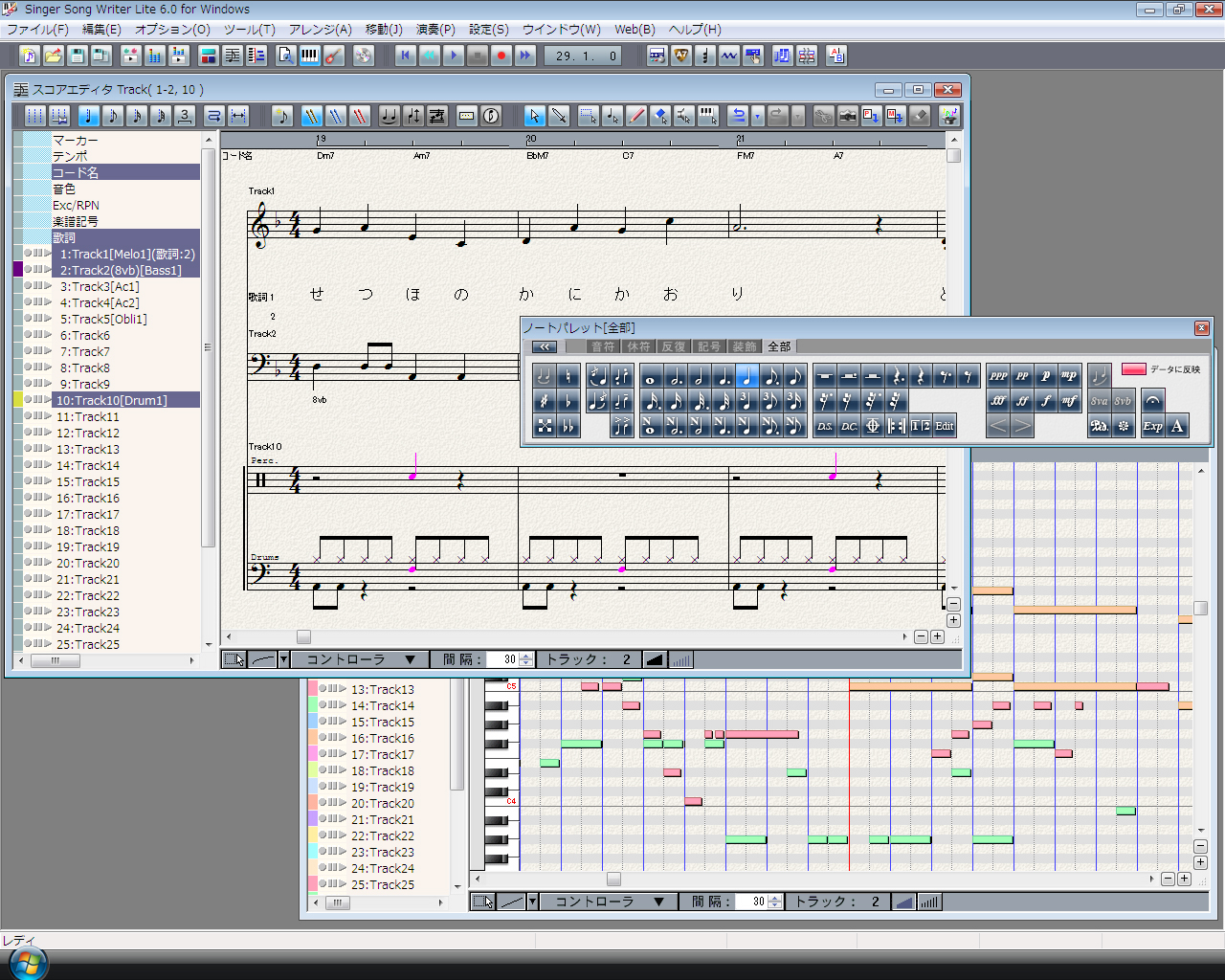Open the コントローラ dropdown in the piano roll window
1225x980 pixels.
[x=608, y=901]
